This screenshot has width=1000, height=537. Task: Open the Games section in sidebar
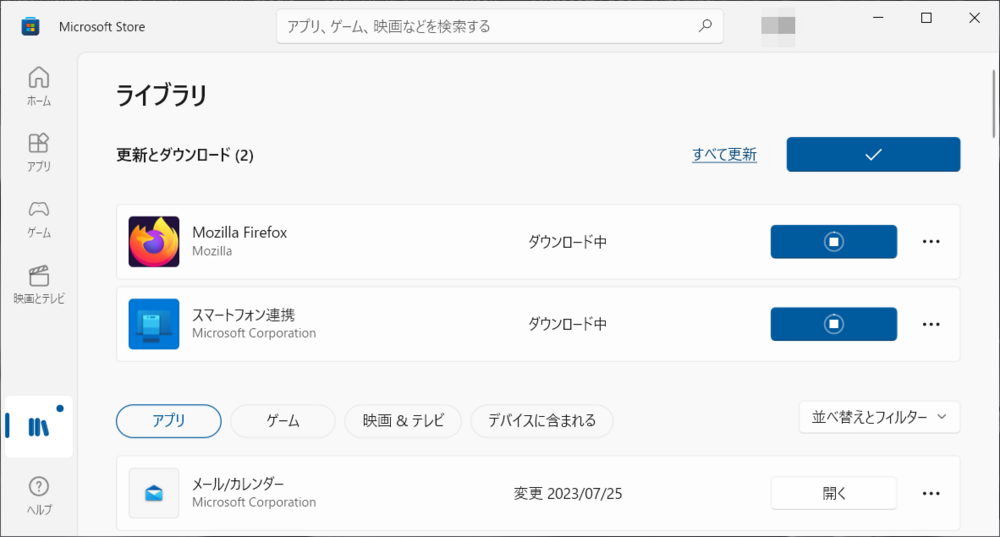pyautogui.click(x=38, y=217)
